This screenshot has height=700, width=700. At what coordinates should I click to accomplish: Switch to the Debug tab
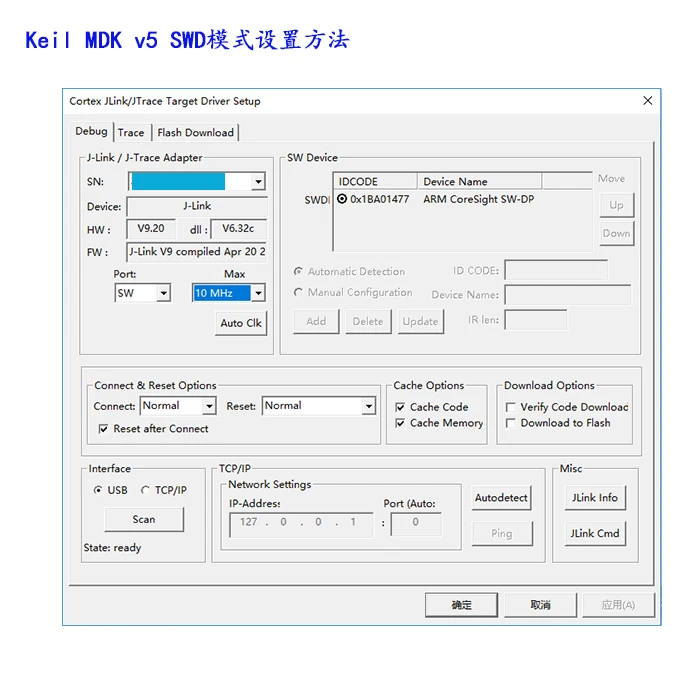92,131
